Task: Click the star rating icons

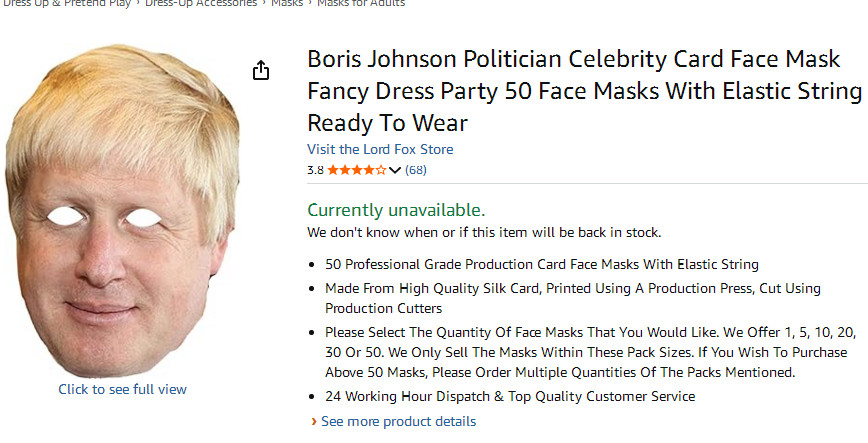Action: pos(356,170)
